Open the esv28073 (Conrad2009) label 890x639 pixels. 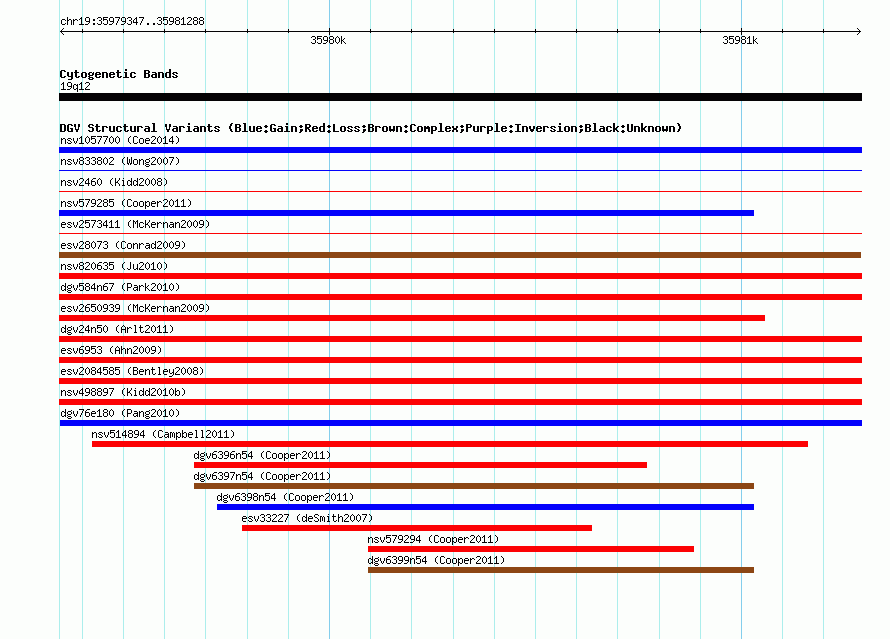coord(123,245)
